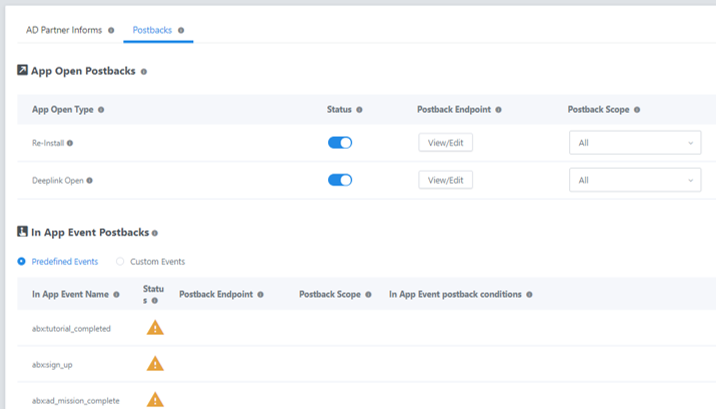Click info icon beside App Open Postbacks heading
Screen dimensions: 716x409
pos(144,72)
